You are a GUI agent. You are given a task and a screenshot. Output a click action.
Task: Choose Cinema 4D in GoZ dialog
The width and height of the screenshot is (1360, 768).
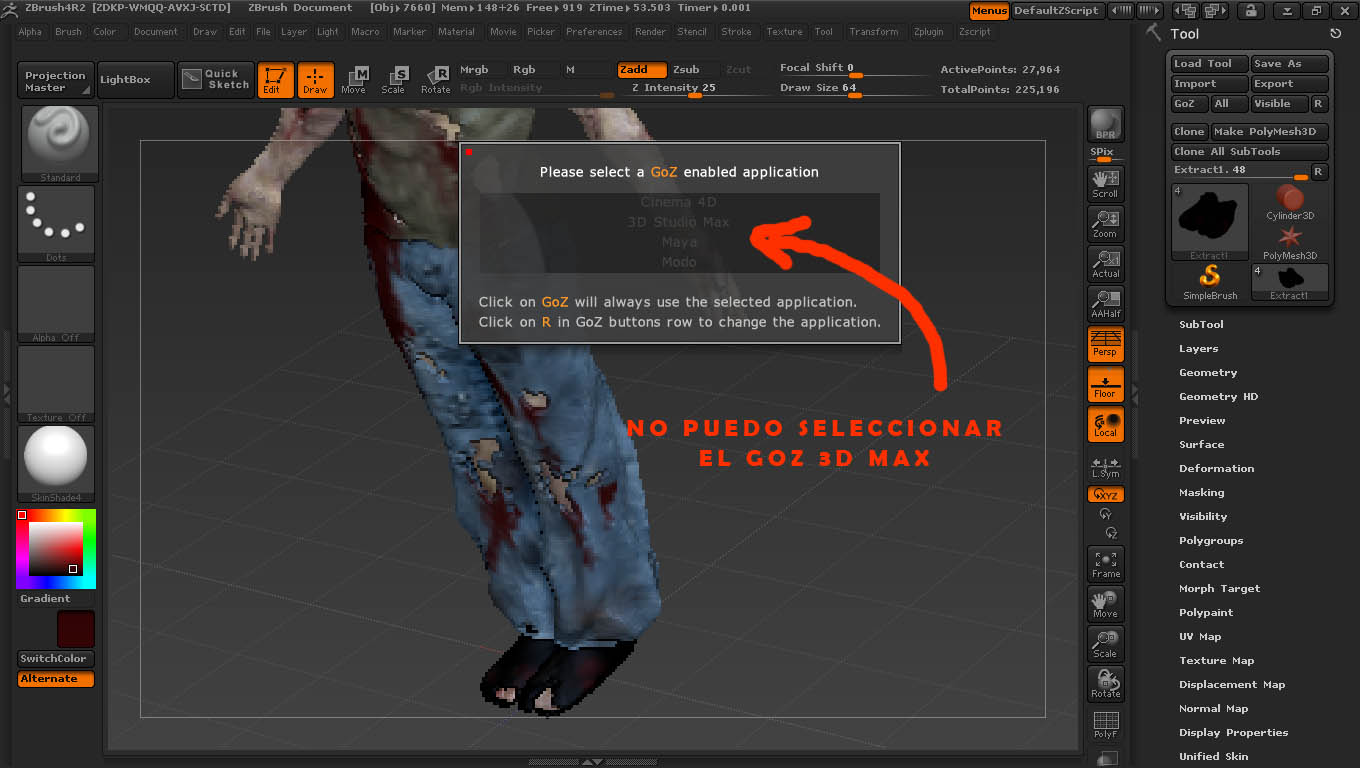pos(678,202)
